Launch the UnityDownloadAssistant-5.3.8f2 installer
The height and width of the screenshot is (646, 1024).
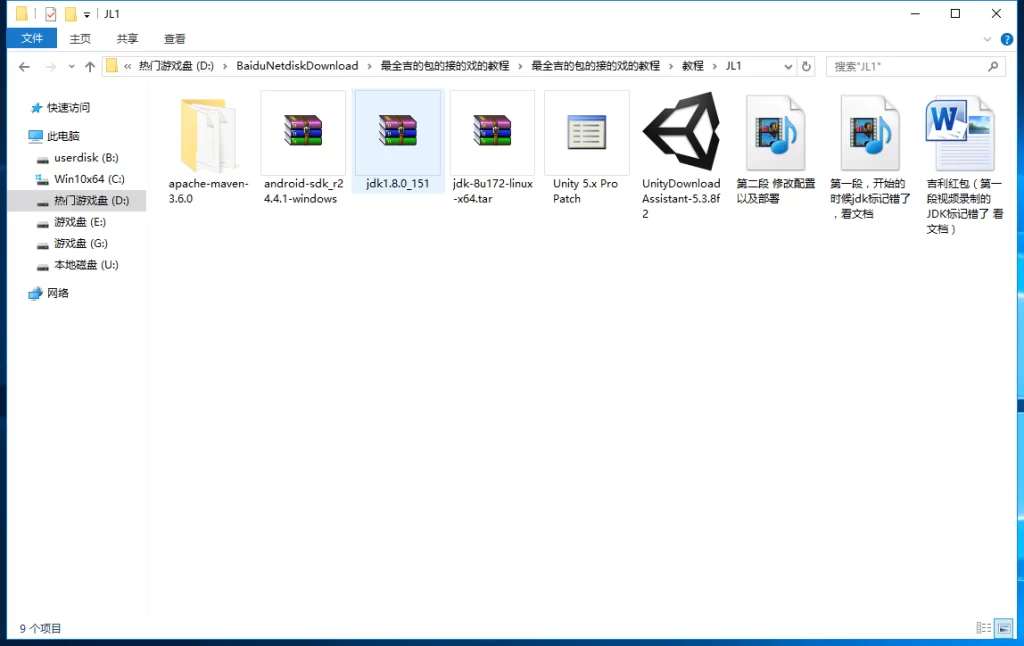(681, 133)
